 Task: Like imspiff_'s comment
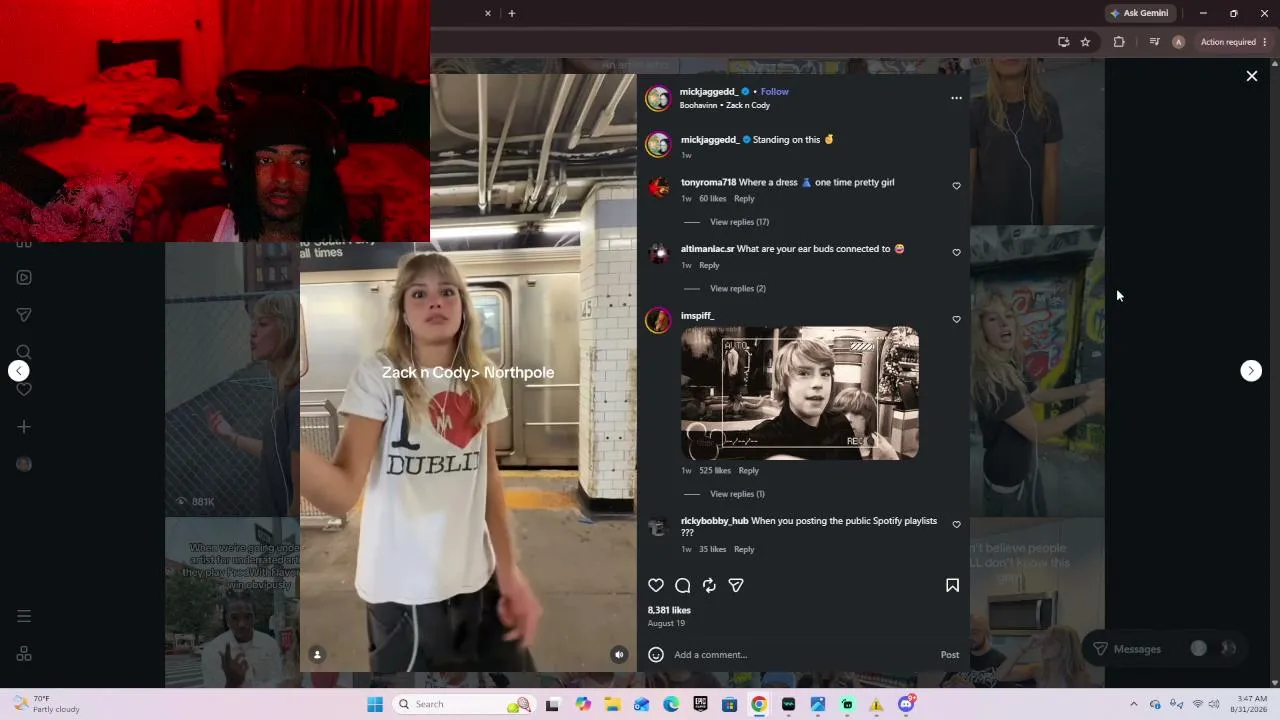[956, 320]
